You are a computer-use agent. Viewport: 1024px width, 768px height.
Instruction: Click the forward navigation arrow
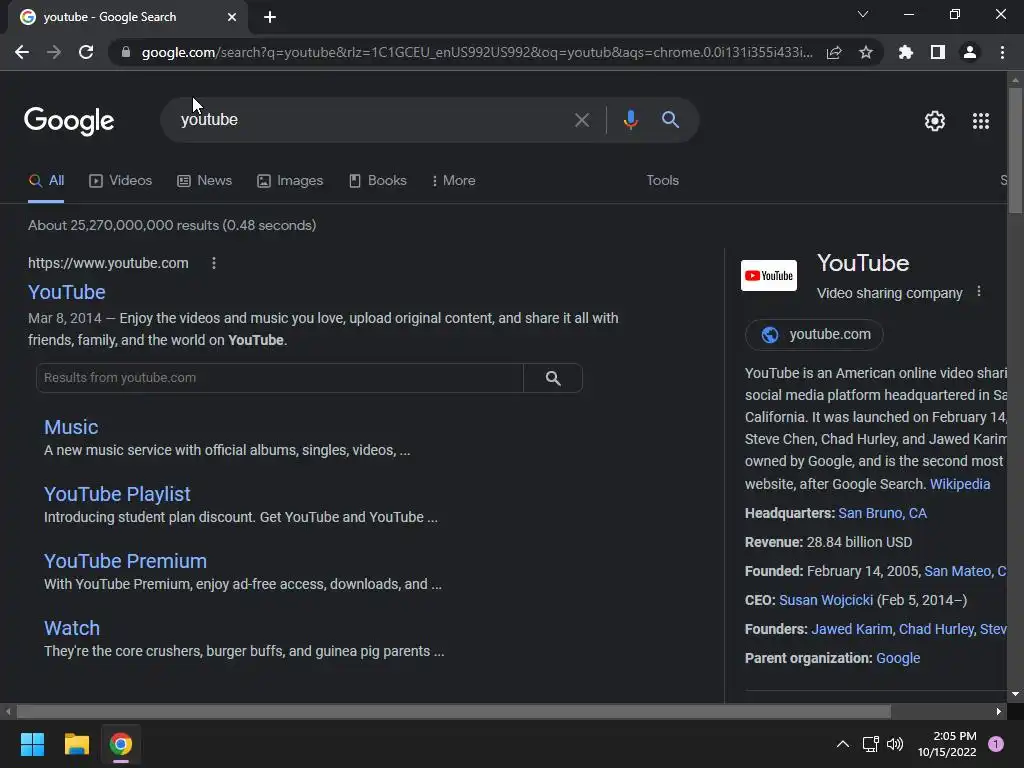[x=54, y=52]
